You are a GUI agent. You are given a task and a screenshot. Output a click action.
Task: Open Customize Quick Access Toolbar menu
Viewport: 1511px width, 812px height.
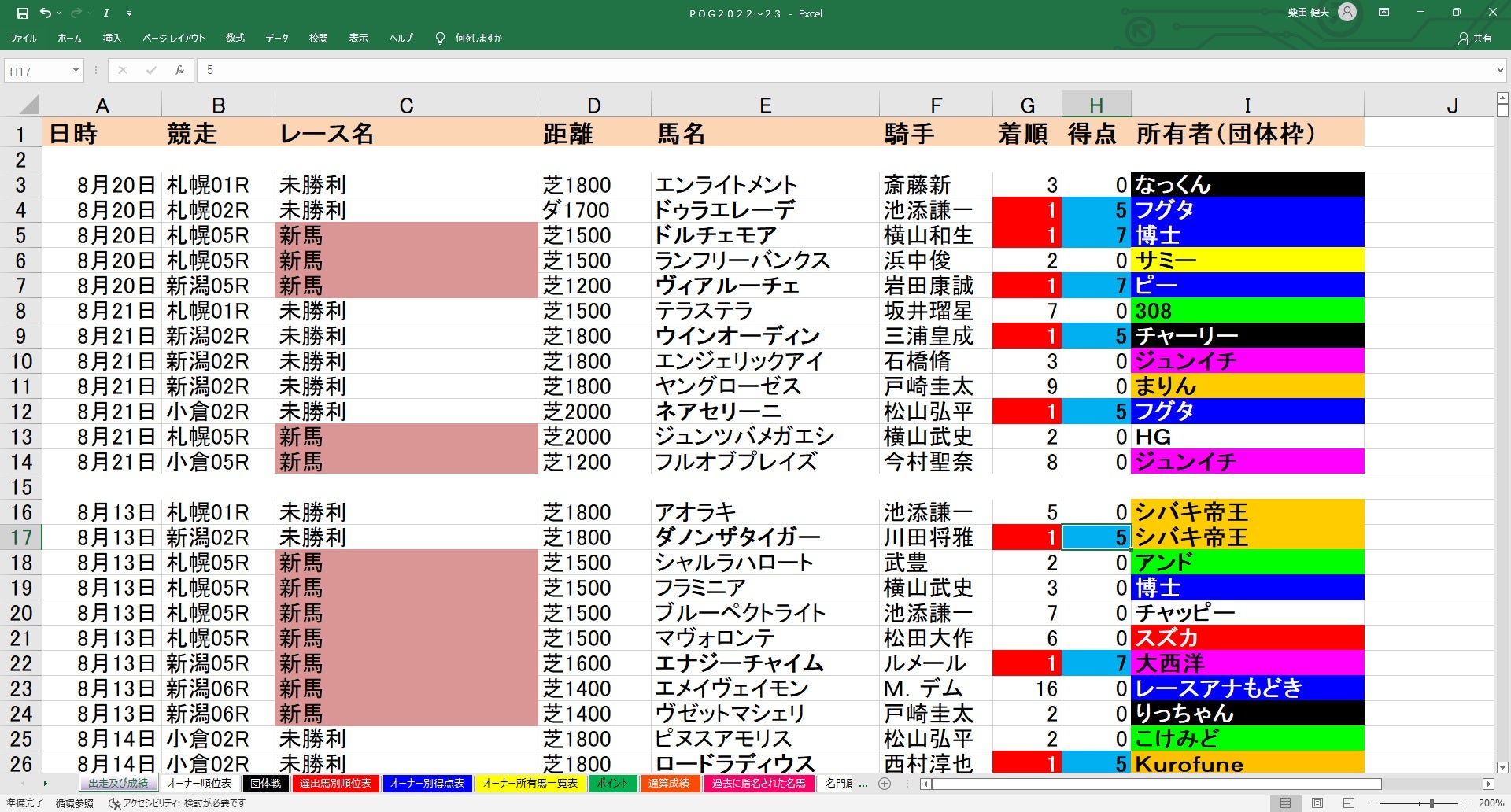coord(129,13)
